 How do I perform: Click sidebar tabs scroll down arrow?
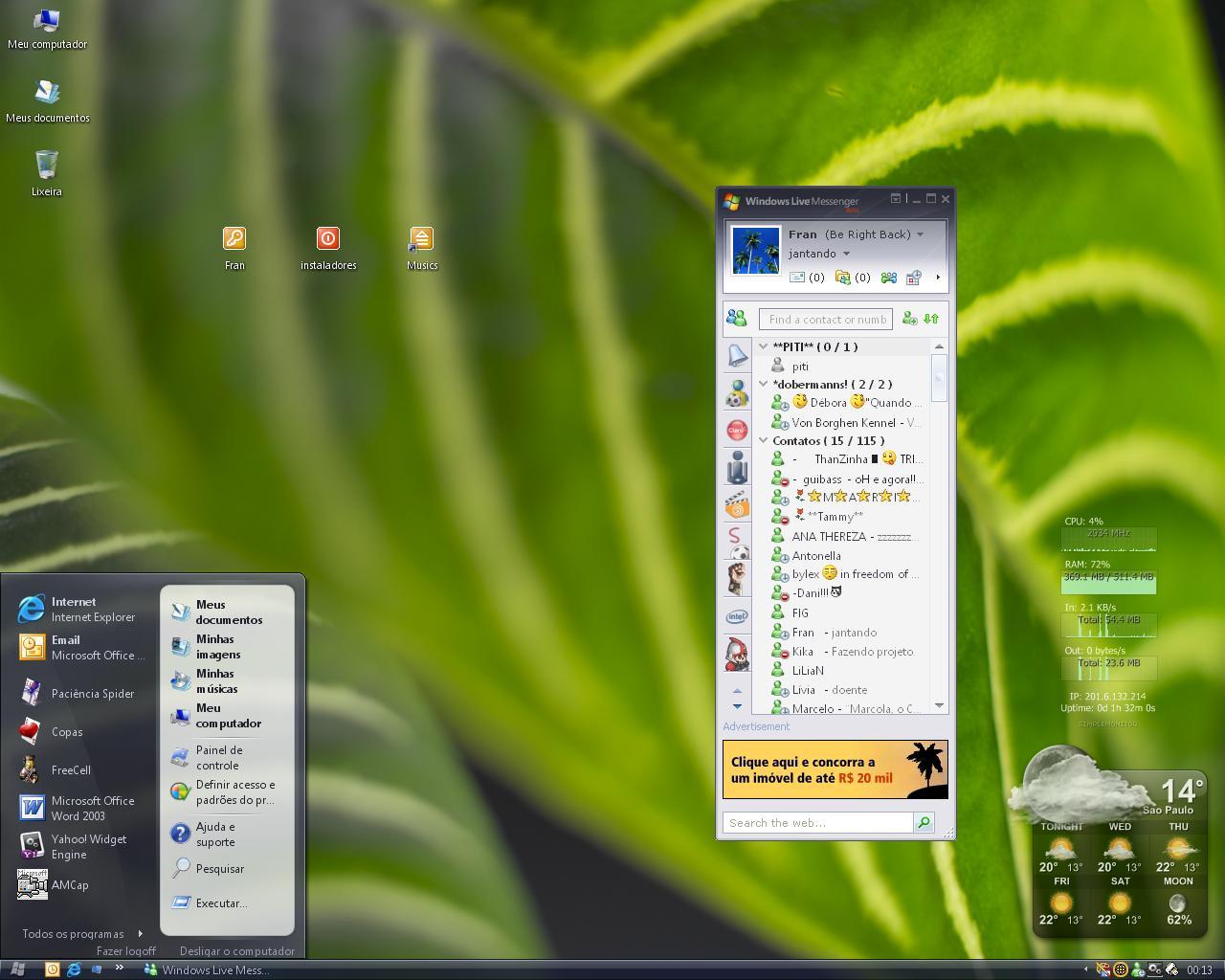click(737, 706)
